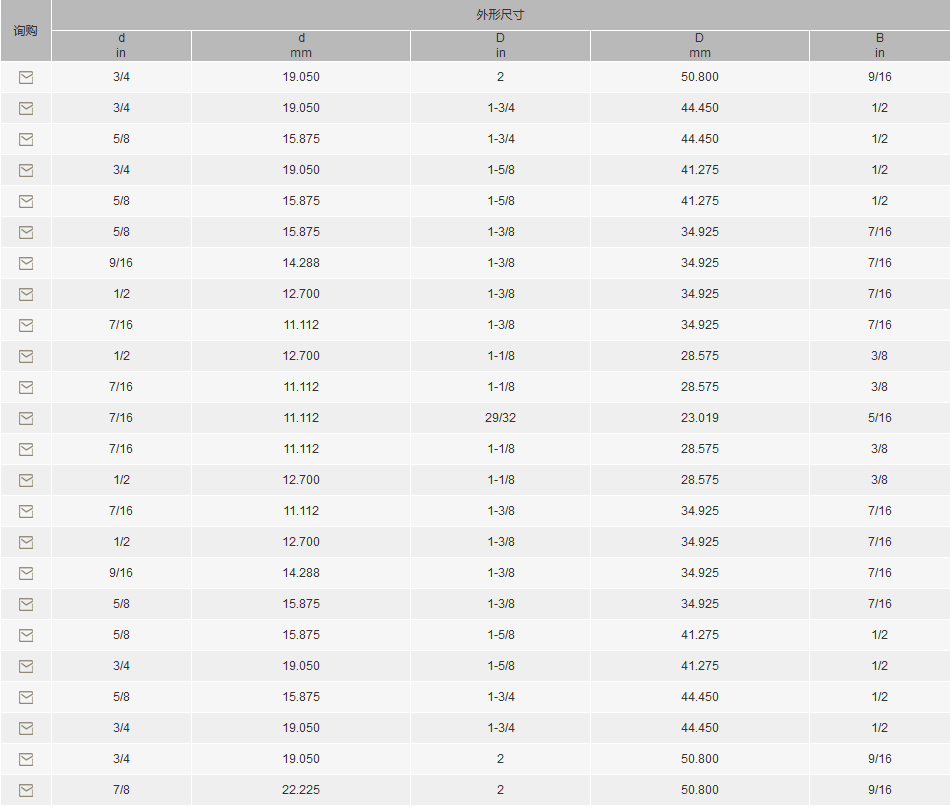Click the 7/8 cell in d column

121,790
